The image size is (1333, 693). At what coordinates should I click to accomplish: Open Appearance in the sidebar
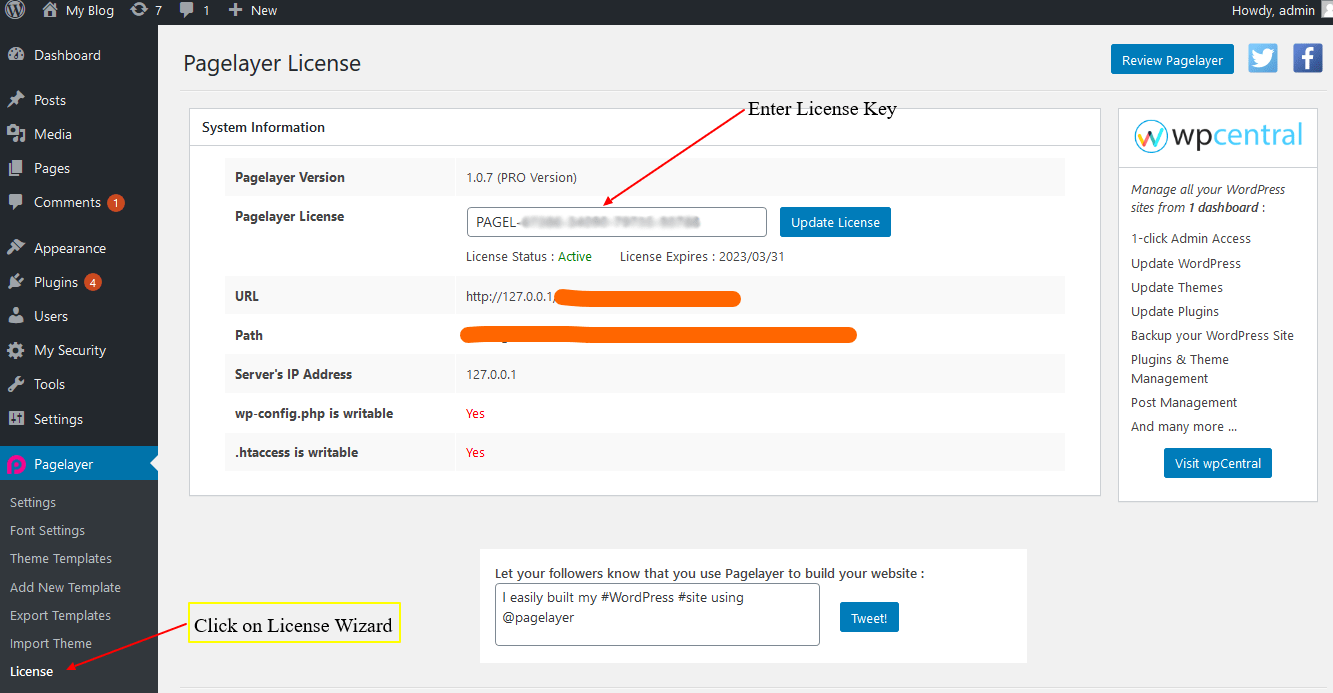(69, 248)
